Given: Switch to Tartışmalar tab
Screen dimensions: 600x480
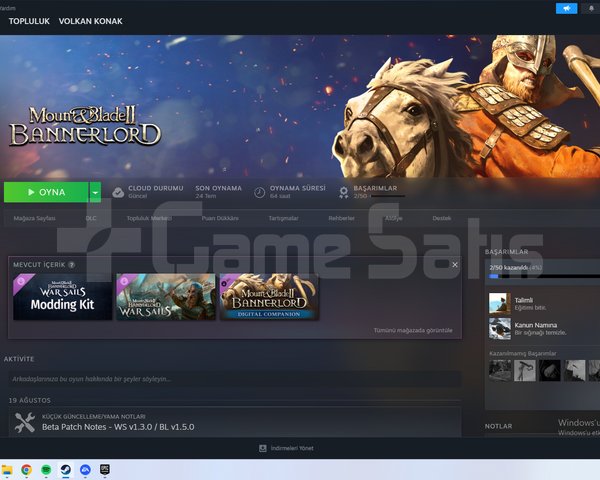Looking at the screenshot, I should point(283,218).
